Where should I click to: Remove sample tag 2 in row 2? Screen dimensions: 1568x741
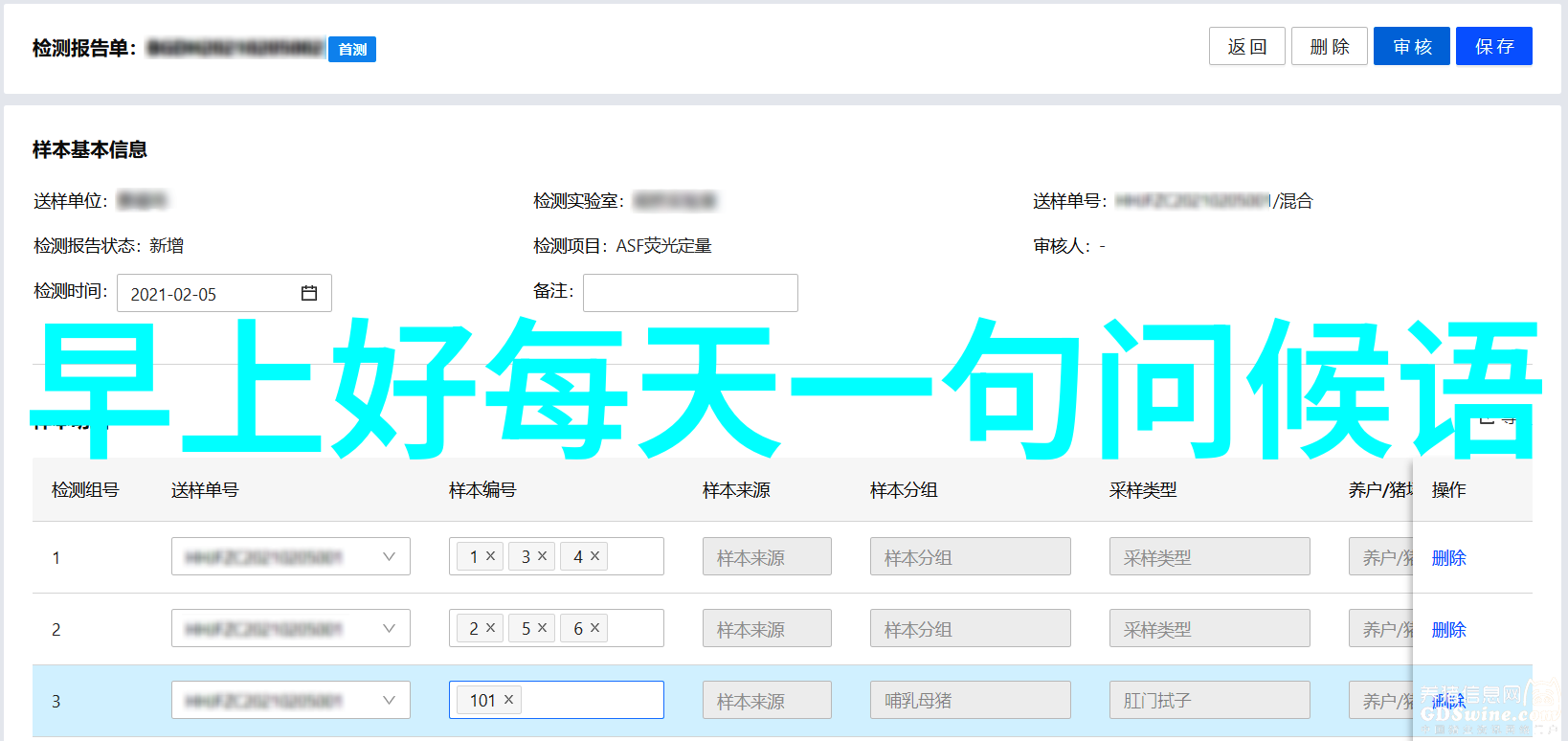[490, 627]
